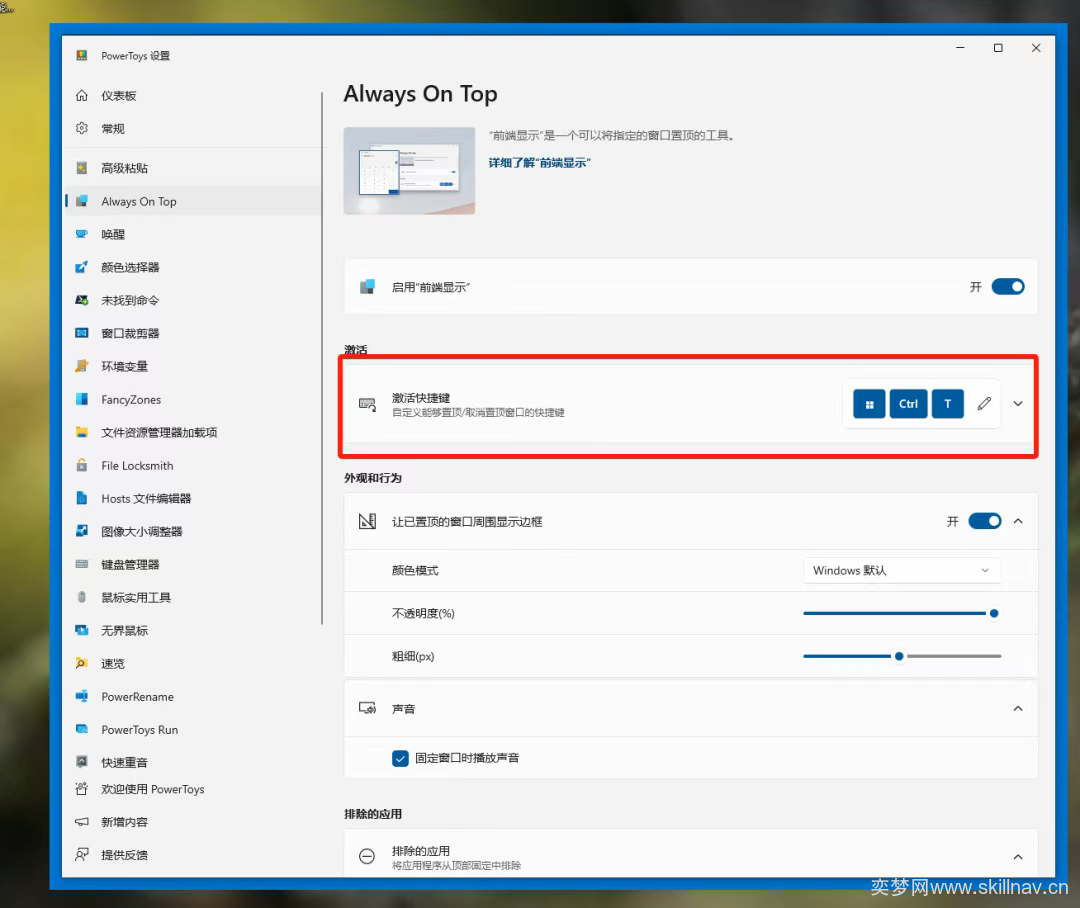Image resolution: width=1080 pixels, height=908 pixels.
Task: Click the 激活快捷键 row label
Action: [421, 398]
